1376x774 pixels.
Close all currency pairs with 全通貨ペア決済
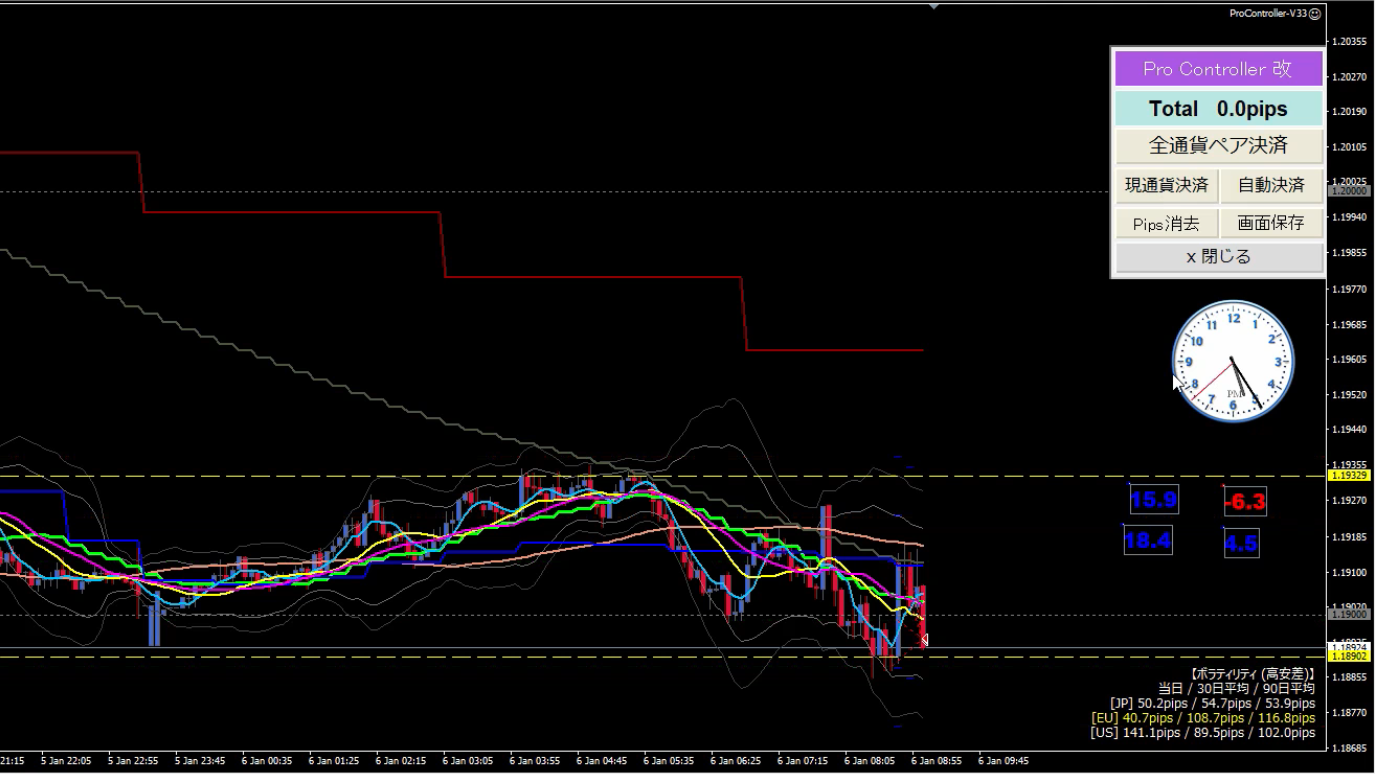(x=1218, y=146)
